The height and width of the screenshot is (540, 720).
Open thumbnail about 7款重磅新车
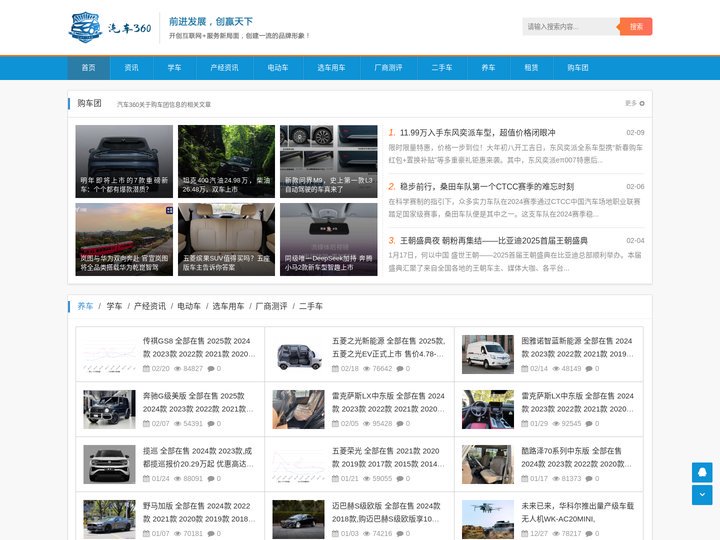click(x=124, y=161)
